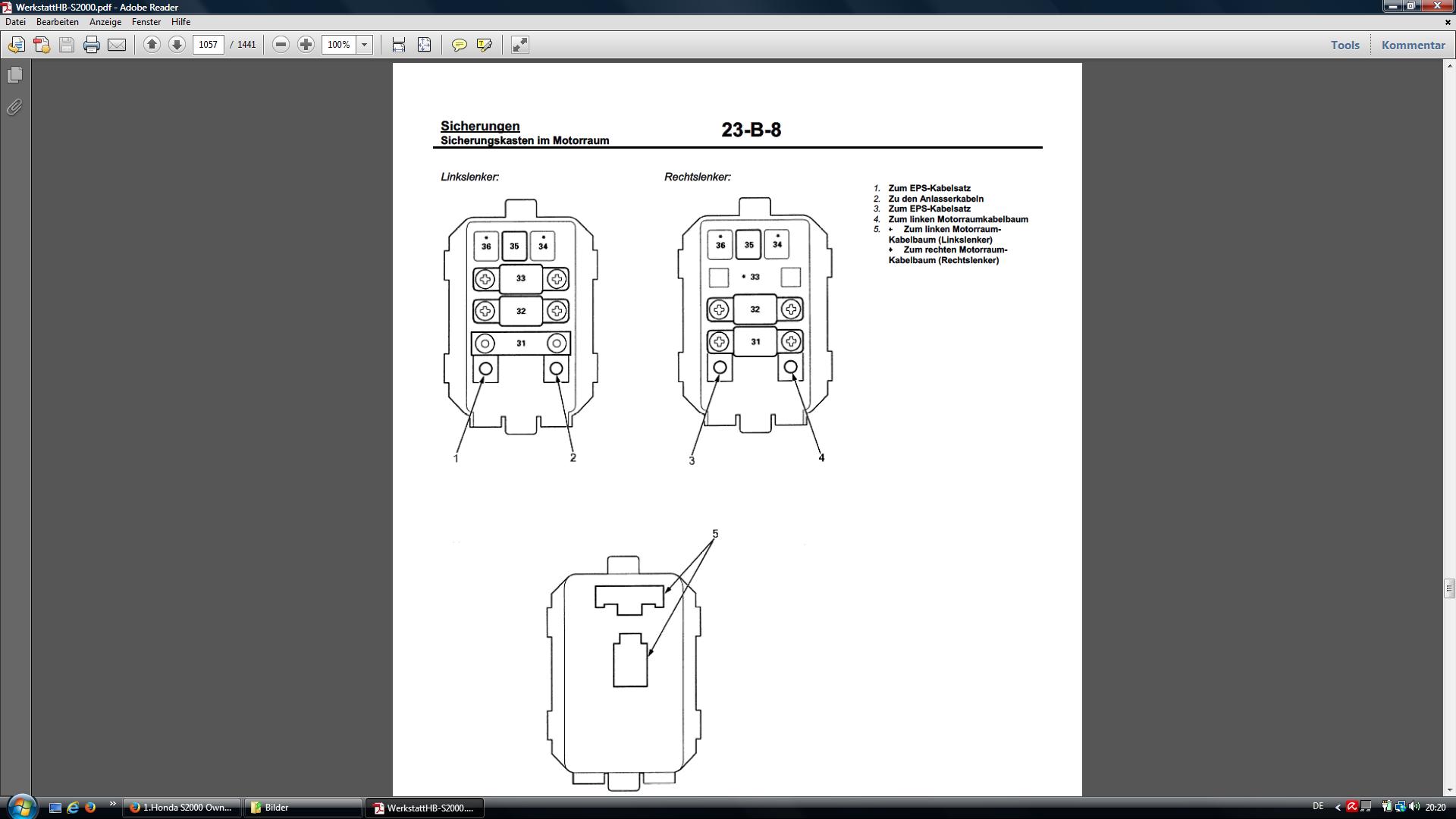Add sticky note comment icon
Screen dimensions: 1456x819
click(x=459, y=45)
